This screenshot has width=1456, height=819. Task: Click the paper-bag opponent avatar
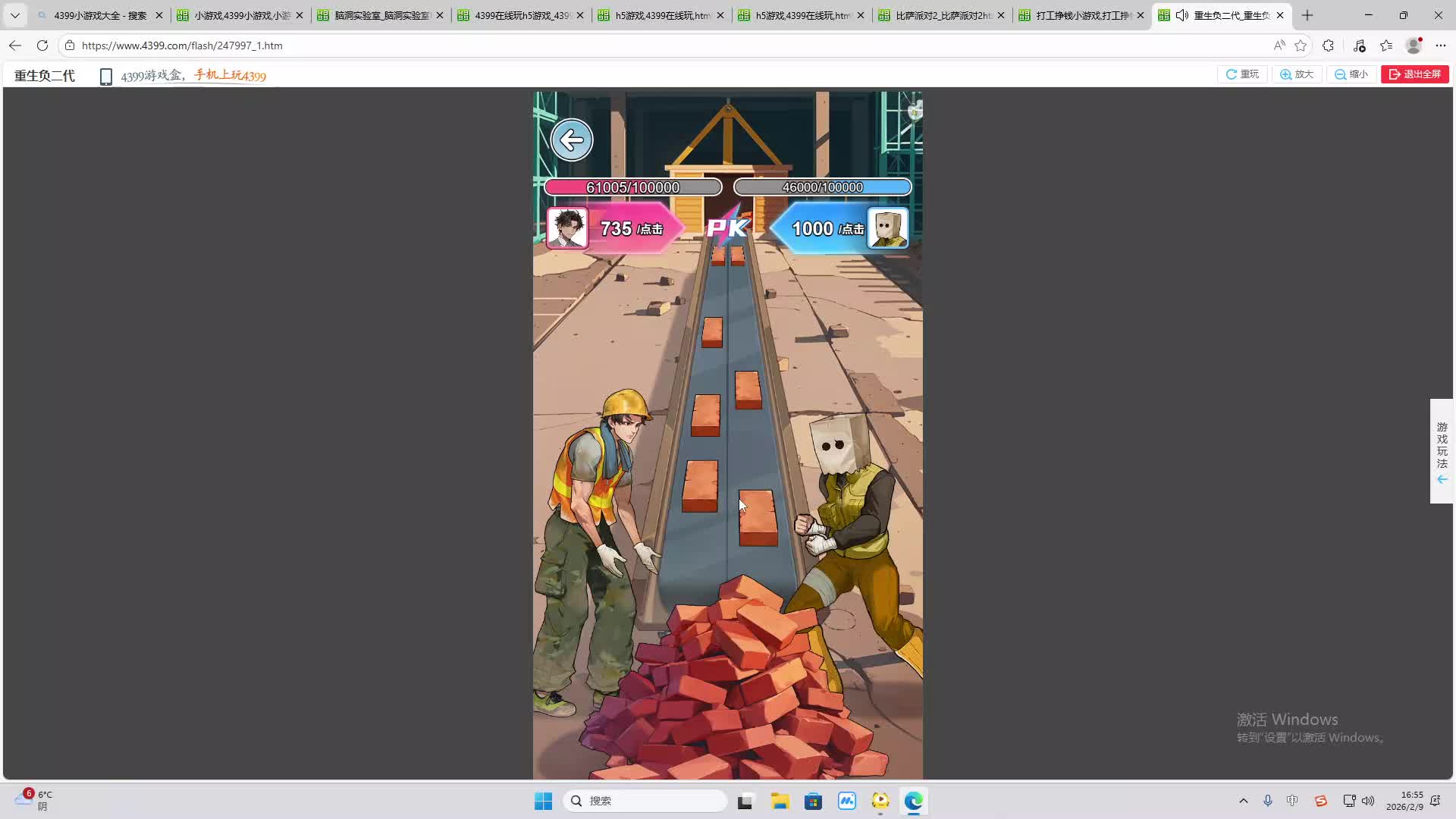tap(887, 228)
